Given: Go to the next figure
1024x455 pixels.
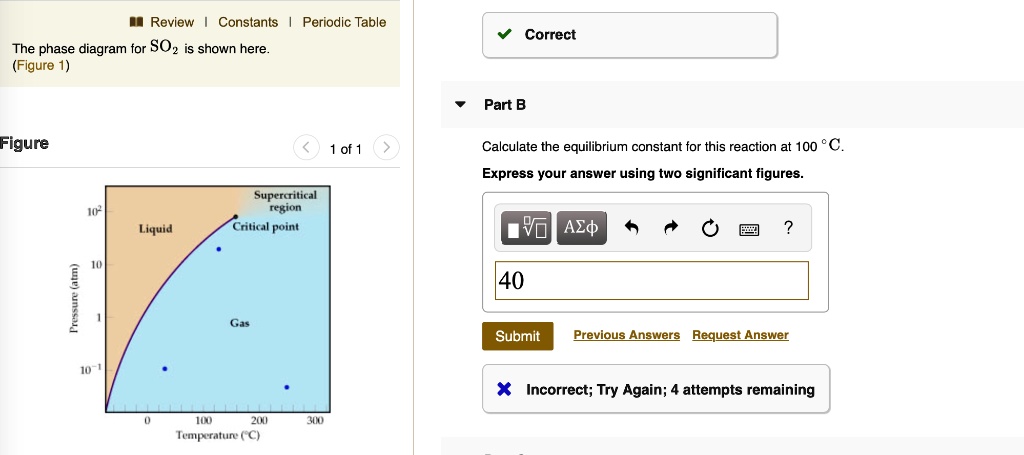Looking at the screenshot, I should tap(385, 149).
